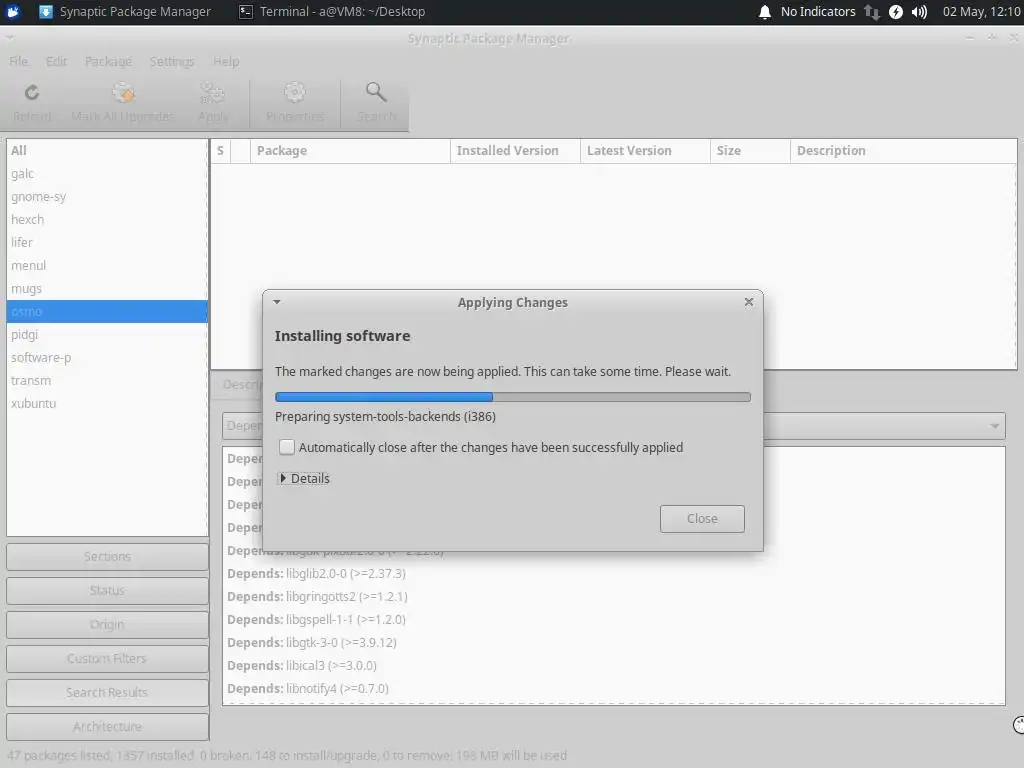
Task: Select hexch in the filter list
Action: click(107, 219)
